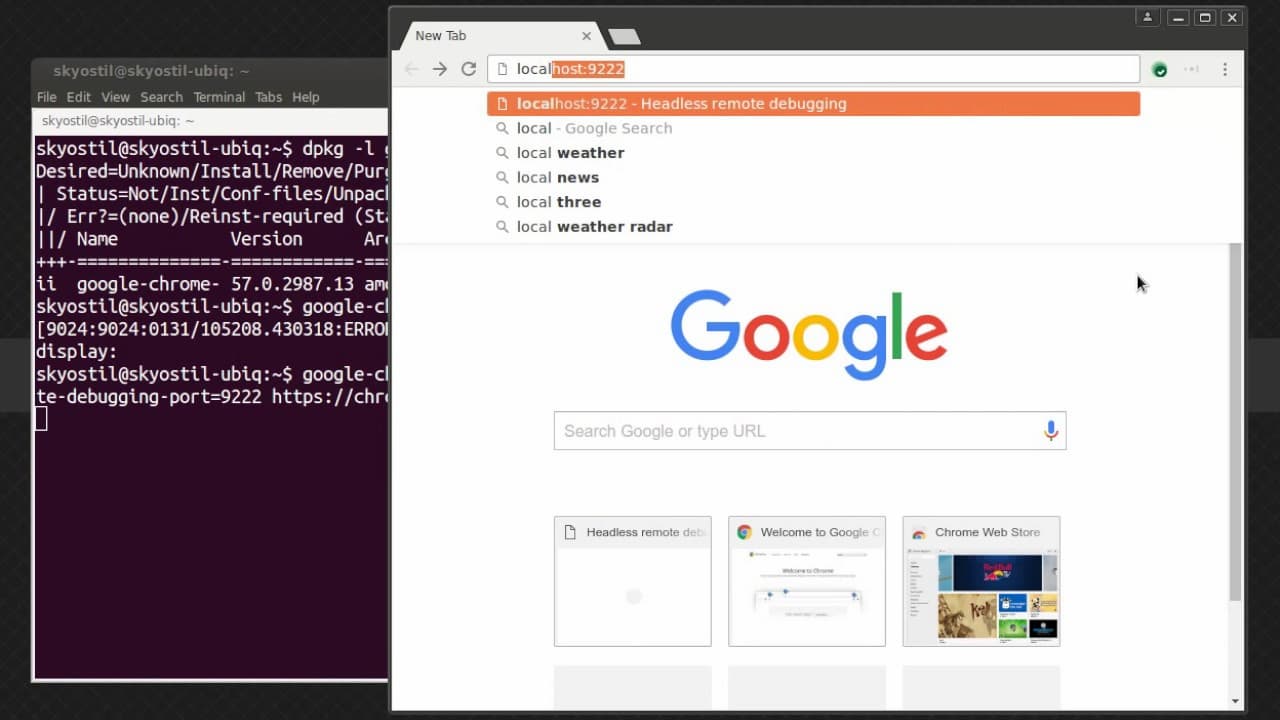Start voice search with the microphone icon
This screenshot has width=1280, height=720.
(x=1051, y=430)
